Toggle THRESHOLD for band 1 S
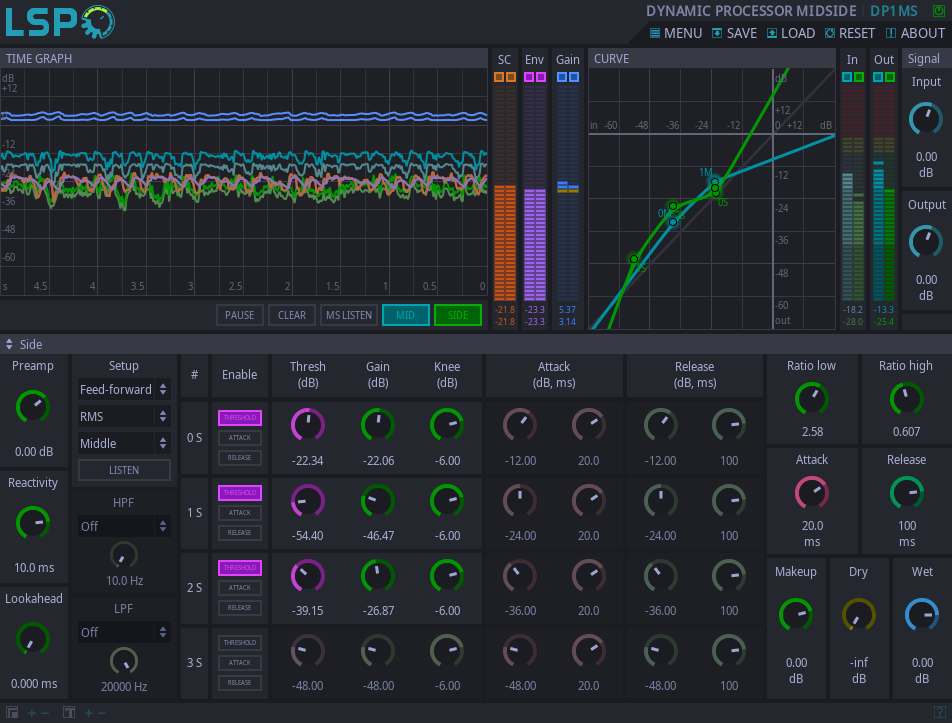Screen dimensions: 952x723 (240, 493)
